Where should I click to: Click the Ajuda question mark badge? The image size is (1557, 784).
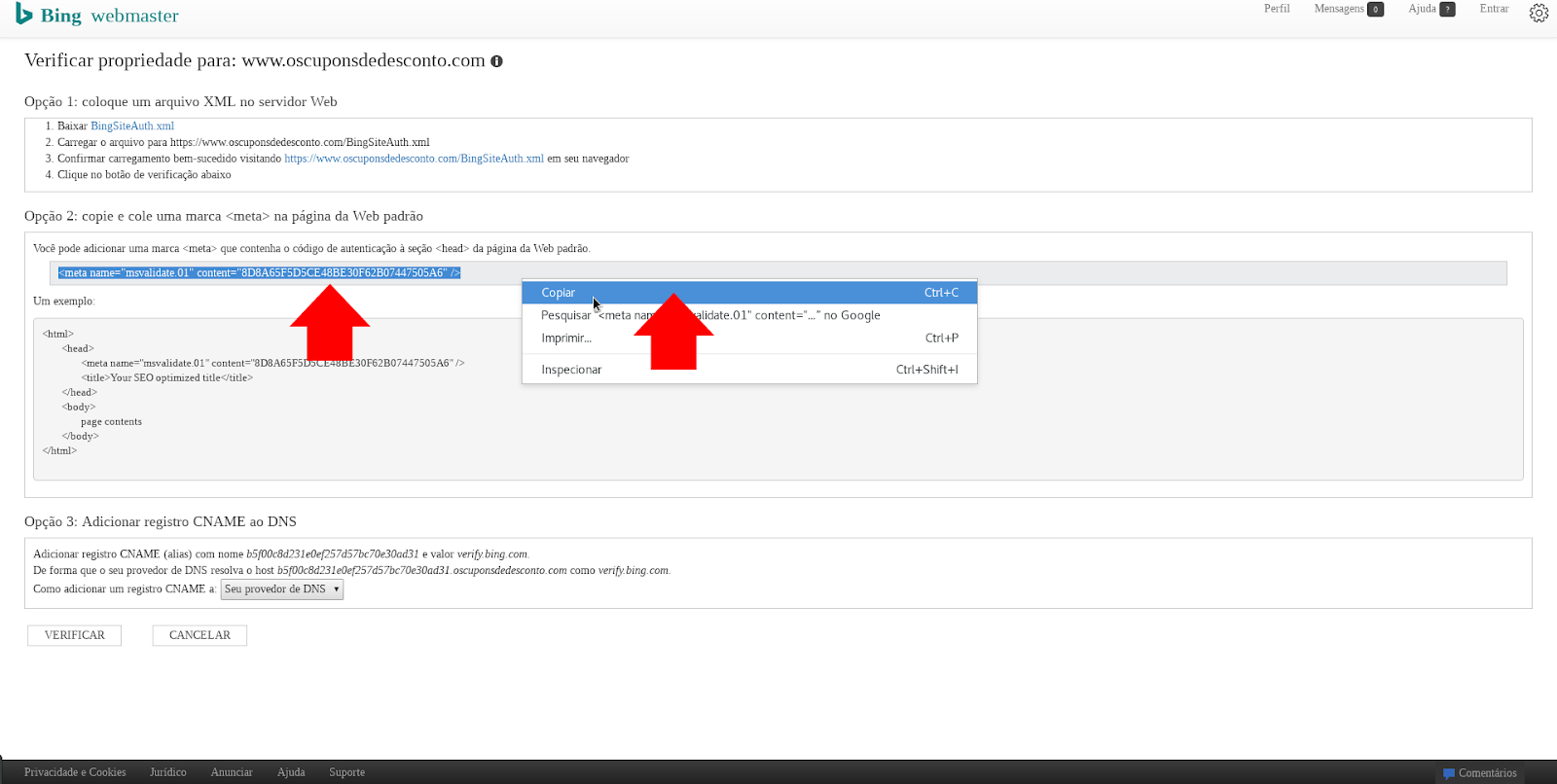1447,10
